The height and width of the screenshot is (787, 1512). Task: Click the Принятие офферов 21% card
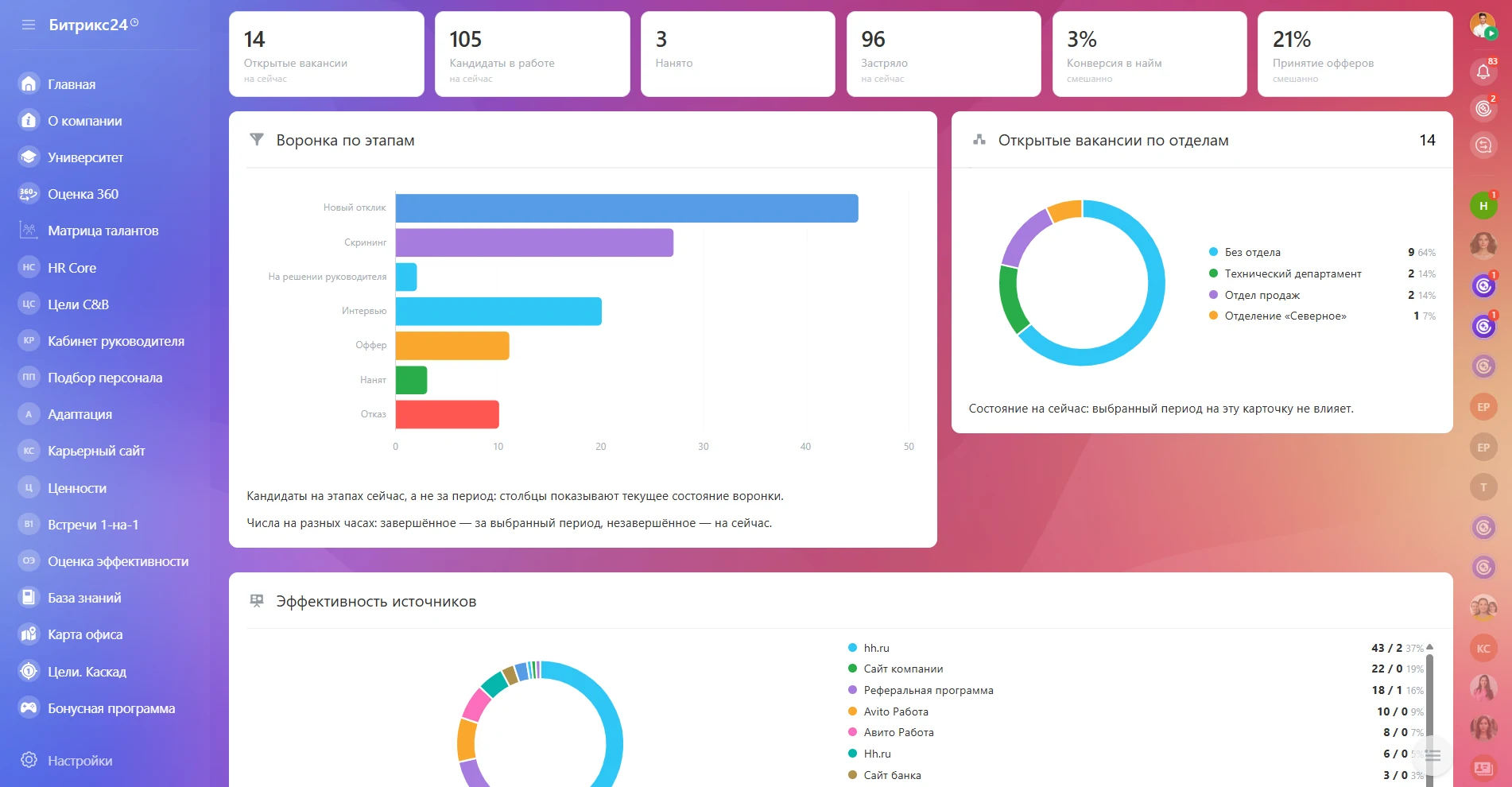pyautogui.click(x=1355, y=54)
